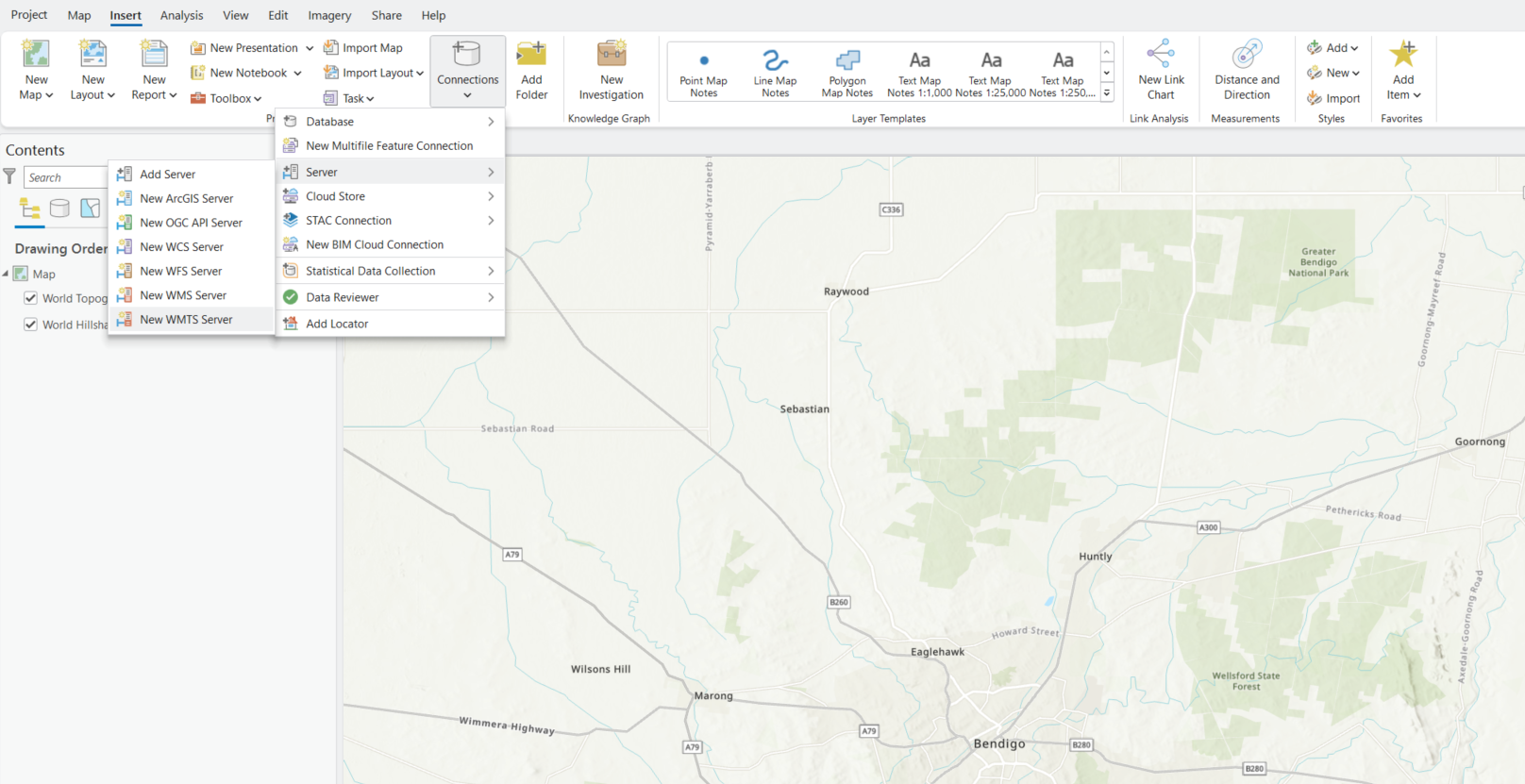Screen dimensions: 1525x784
Task: Click the New Report icon
Action: pos(154,54)
